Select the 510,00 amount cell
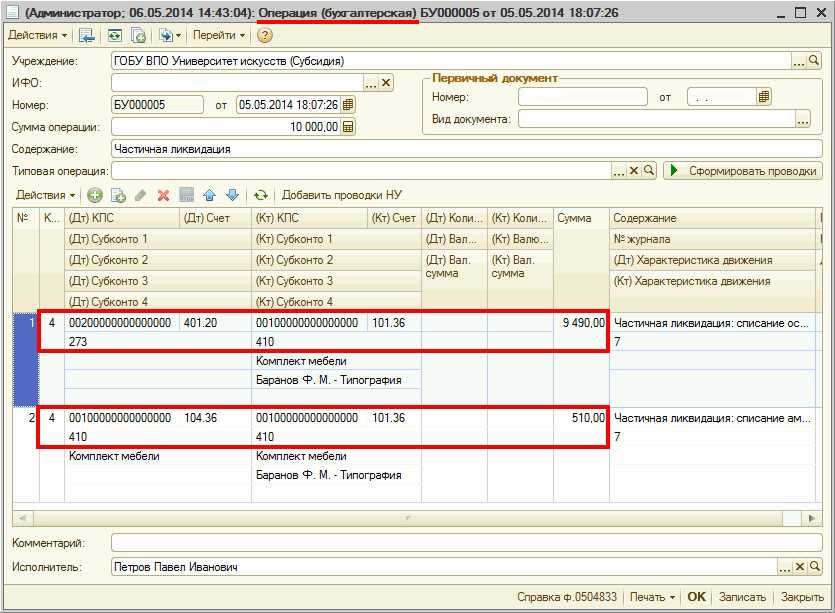Screen dimensions: 835x613 click(581, 418)
